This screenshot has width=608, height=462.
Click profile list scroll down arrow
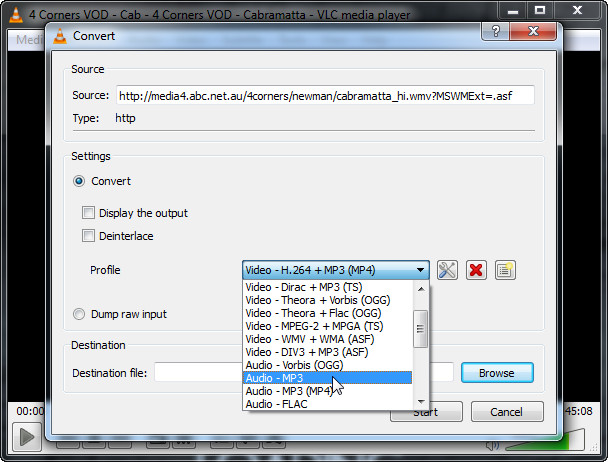[421, 402]
